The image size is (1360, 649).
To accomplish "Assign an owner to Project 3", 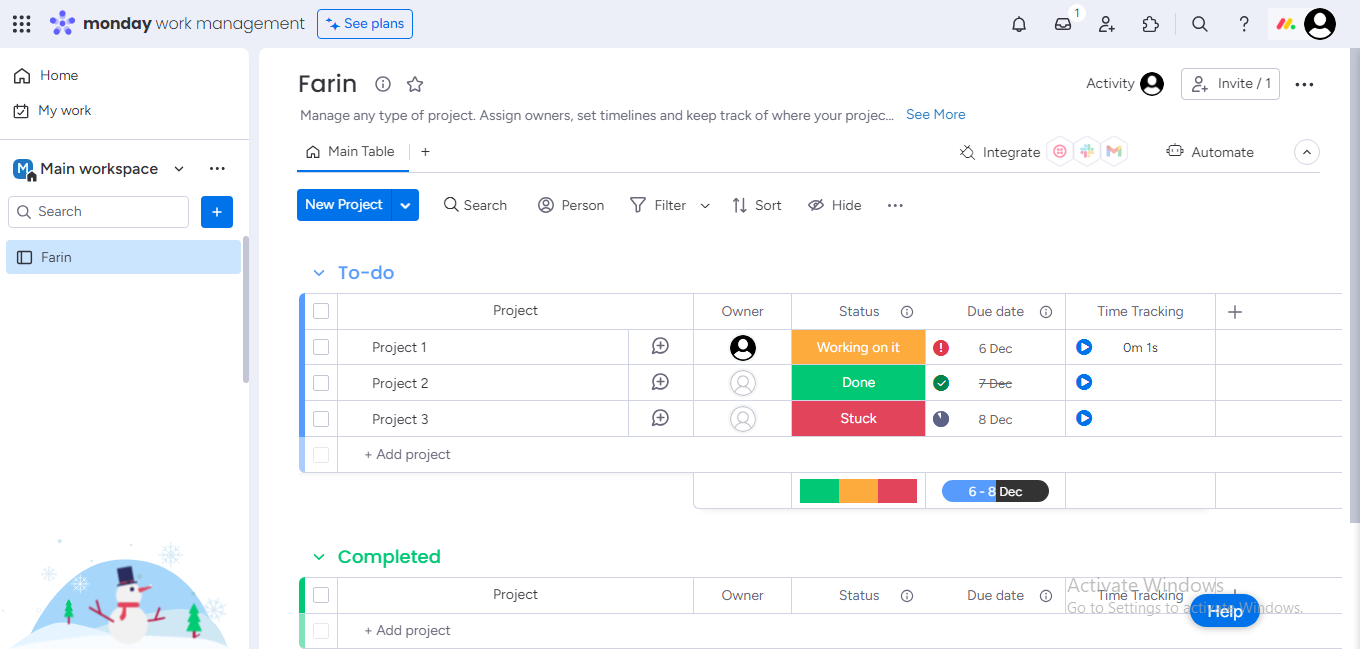I will pos(743,419).
